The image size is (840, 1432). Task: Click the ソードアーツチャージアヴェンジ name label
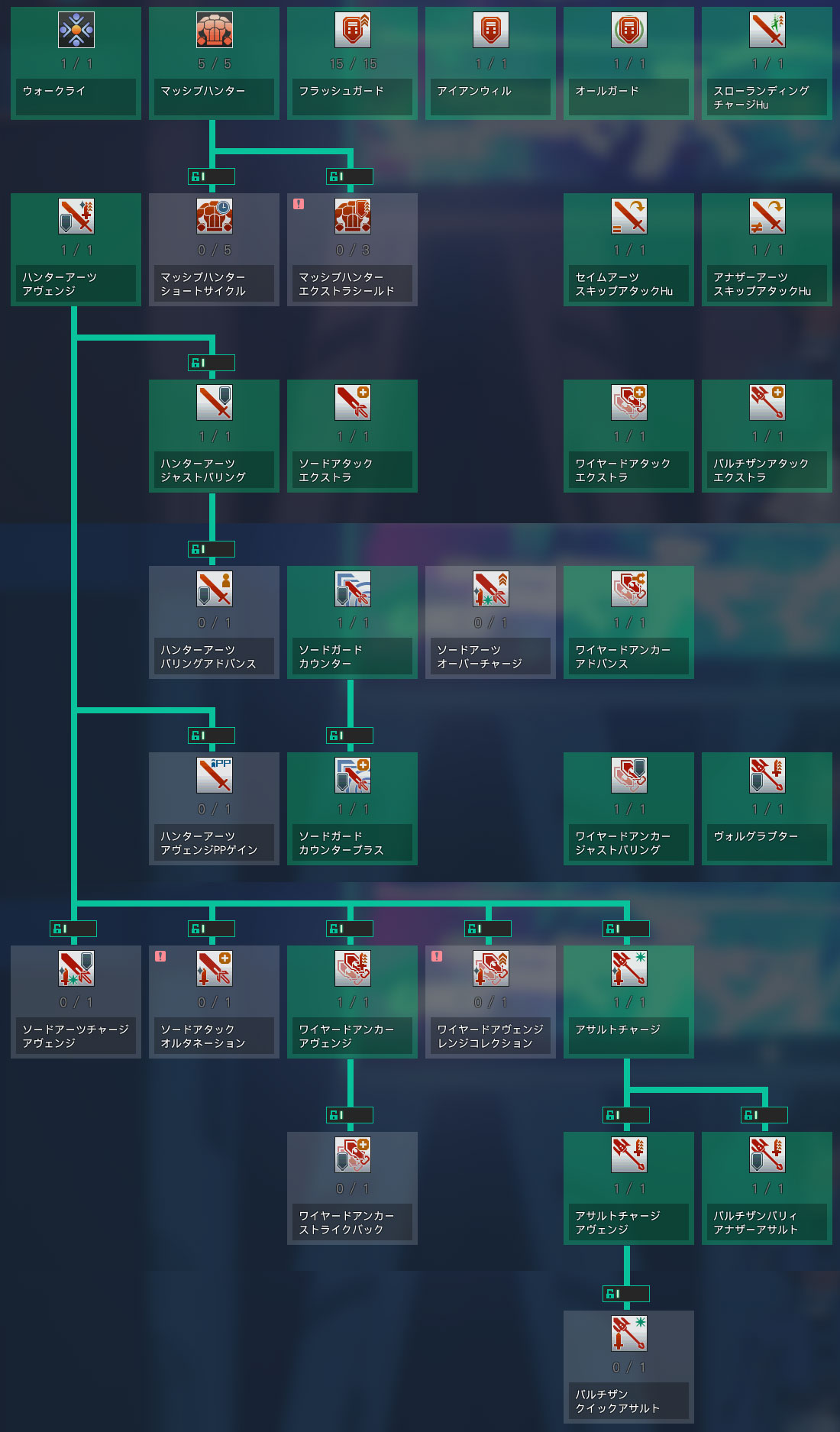(x=76, y=1036)
